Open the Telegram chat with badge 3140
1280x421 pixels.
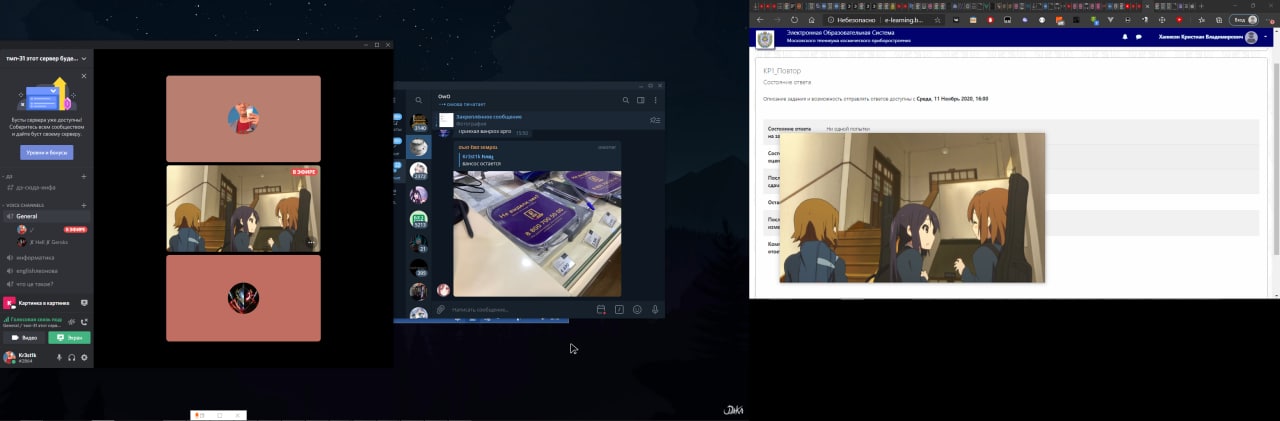(419, 123)
